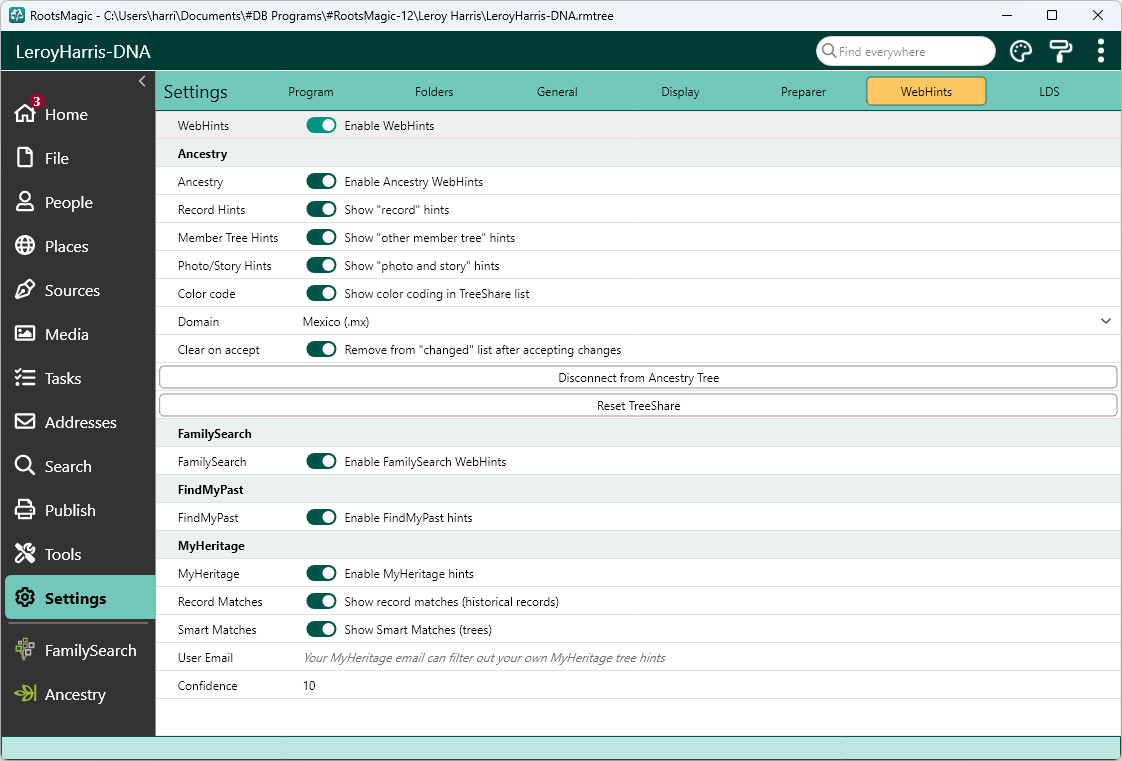Image resolution: width=1122 pixels, height=761 pixels.
Task: Open the three-dot overflow menu
Action: point(1101,51)
